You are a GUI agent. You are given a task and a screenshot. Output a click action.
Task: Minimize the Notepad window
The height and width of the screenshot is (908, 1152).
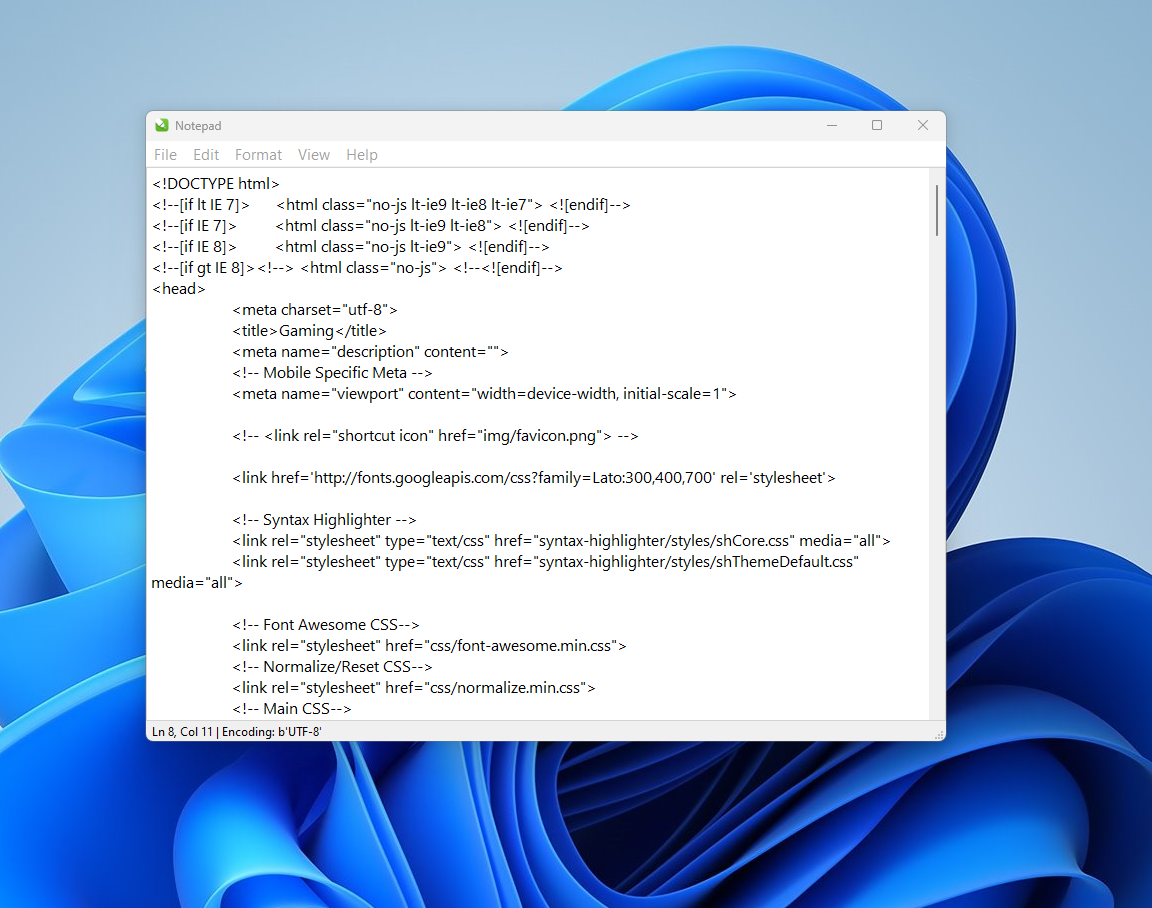point(831,125)
